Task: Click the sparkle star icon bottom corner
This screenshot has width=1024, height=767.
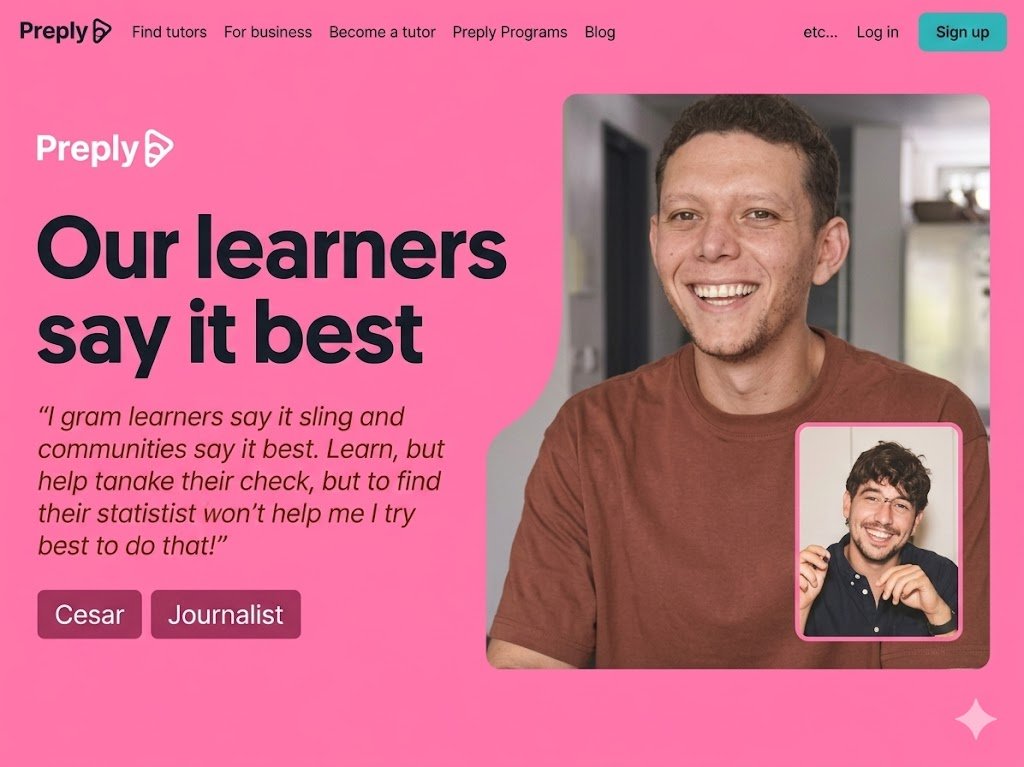Action: [x=975, y=719]
